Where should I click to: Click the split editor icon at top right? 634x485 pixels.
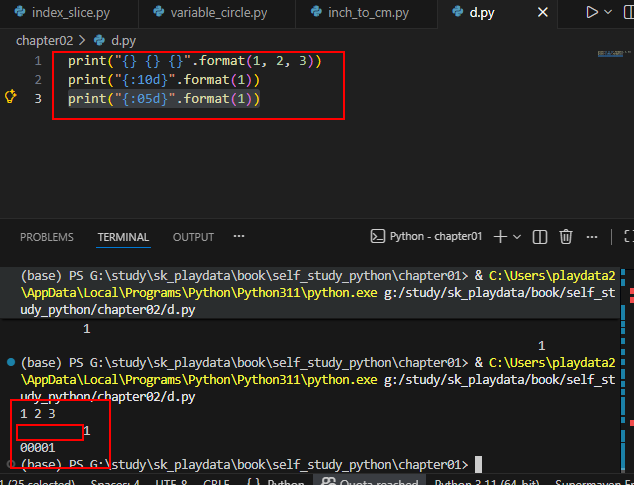click(x=629, y=13)
